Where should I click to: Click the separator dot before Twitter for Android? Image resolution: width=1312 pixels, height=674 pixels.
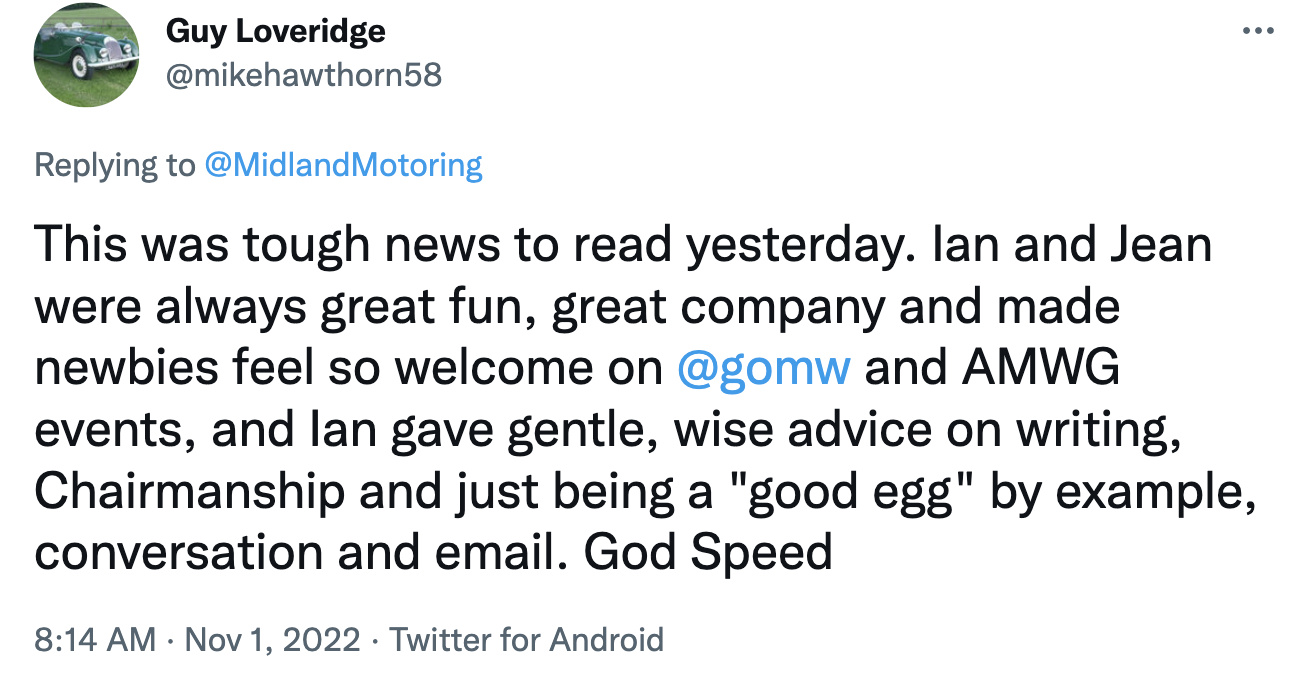coord(372,638)
